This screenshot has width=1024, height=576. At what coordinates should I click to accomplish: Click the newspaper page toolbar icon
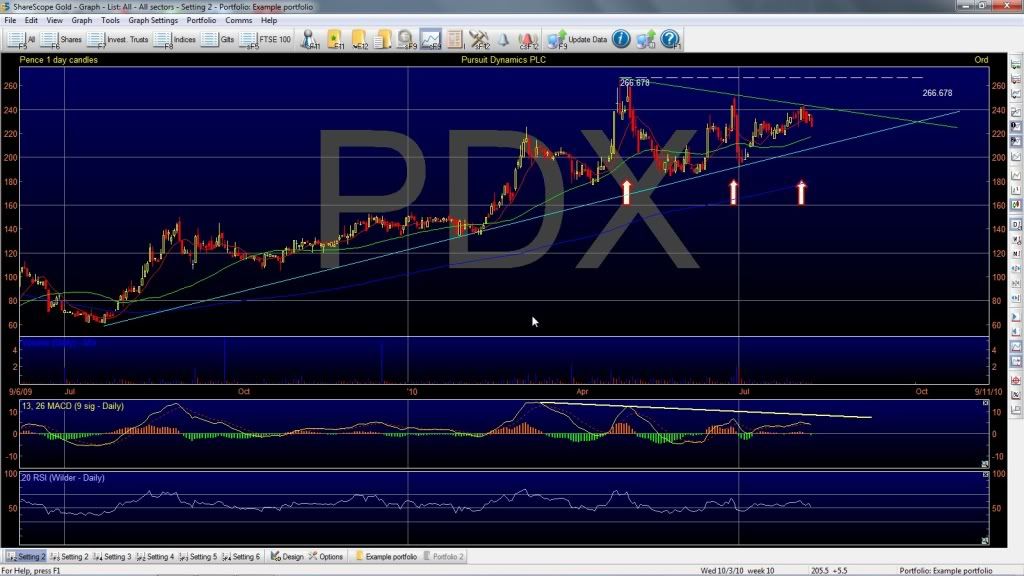pyautogui.click(x=455, y=40)
